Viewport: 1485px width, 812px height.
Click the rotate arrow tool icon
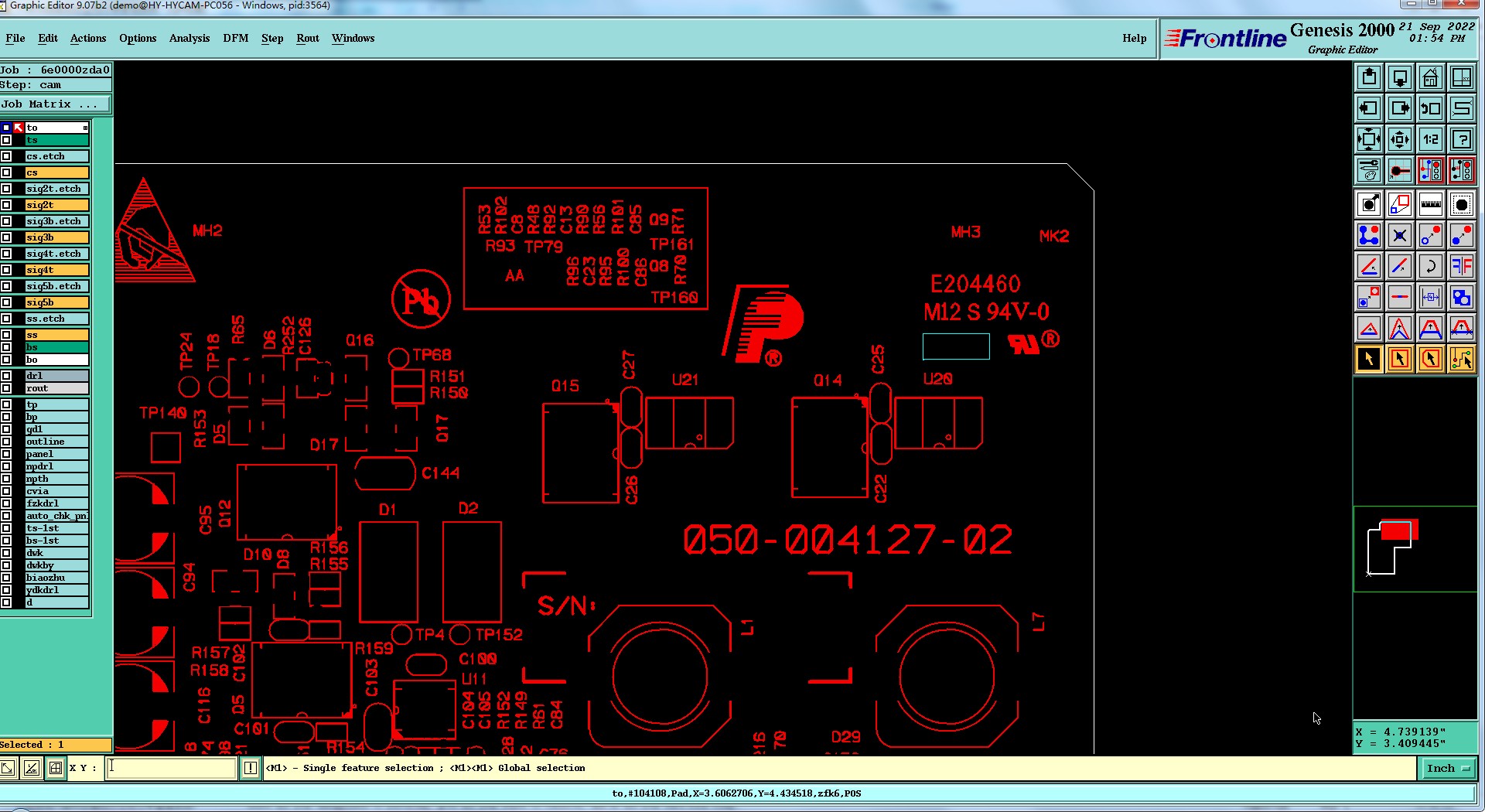(1431, 266)
